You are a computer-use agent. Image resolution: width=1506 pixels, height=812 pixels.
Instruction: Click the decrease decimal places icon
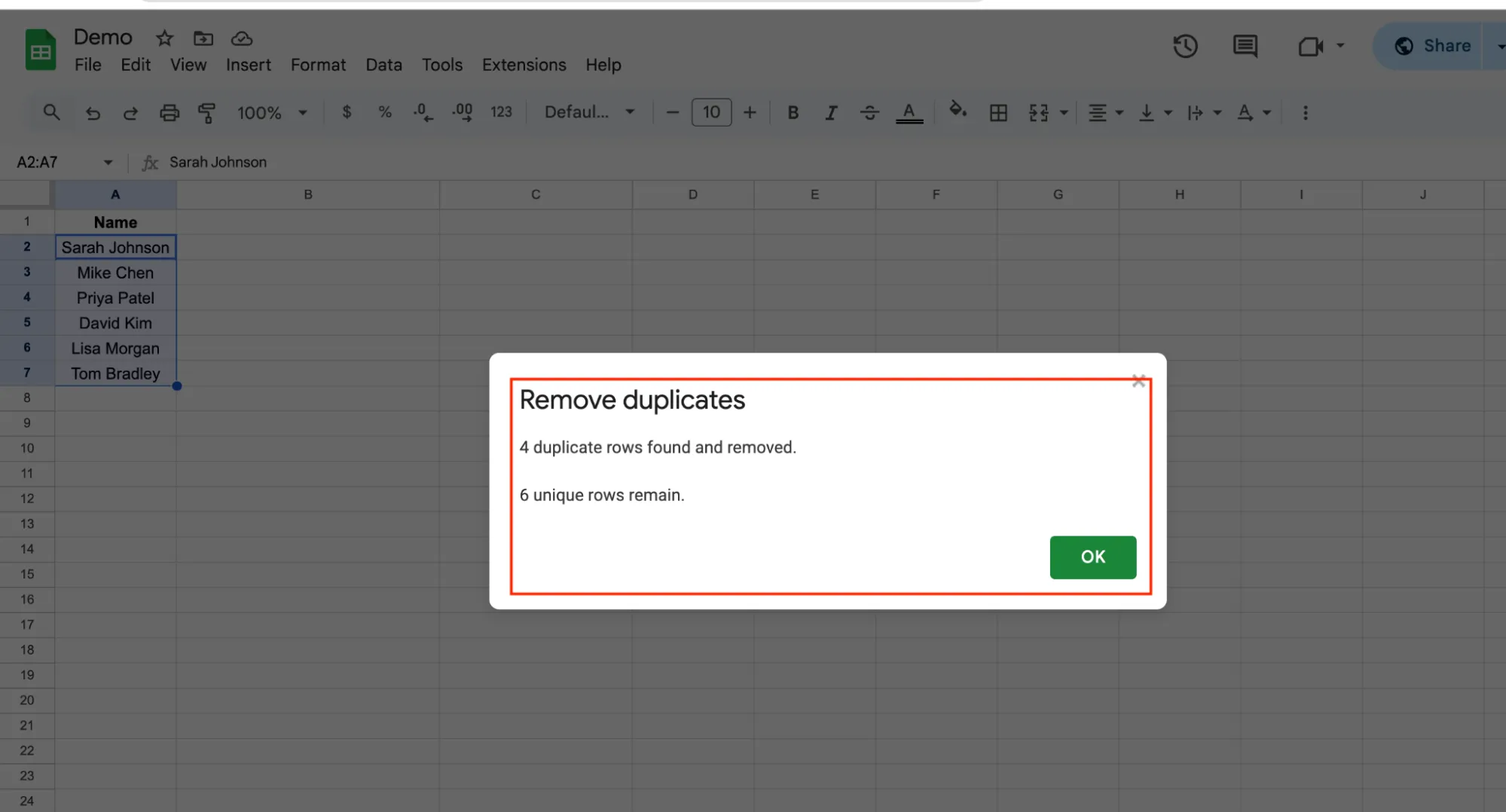pos(423,112)
